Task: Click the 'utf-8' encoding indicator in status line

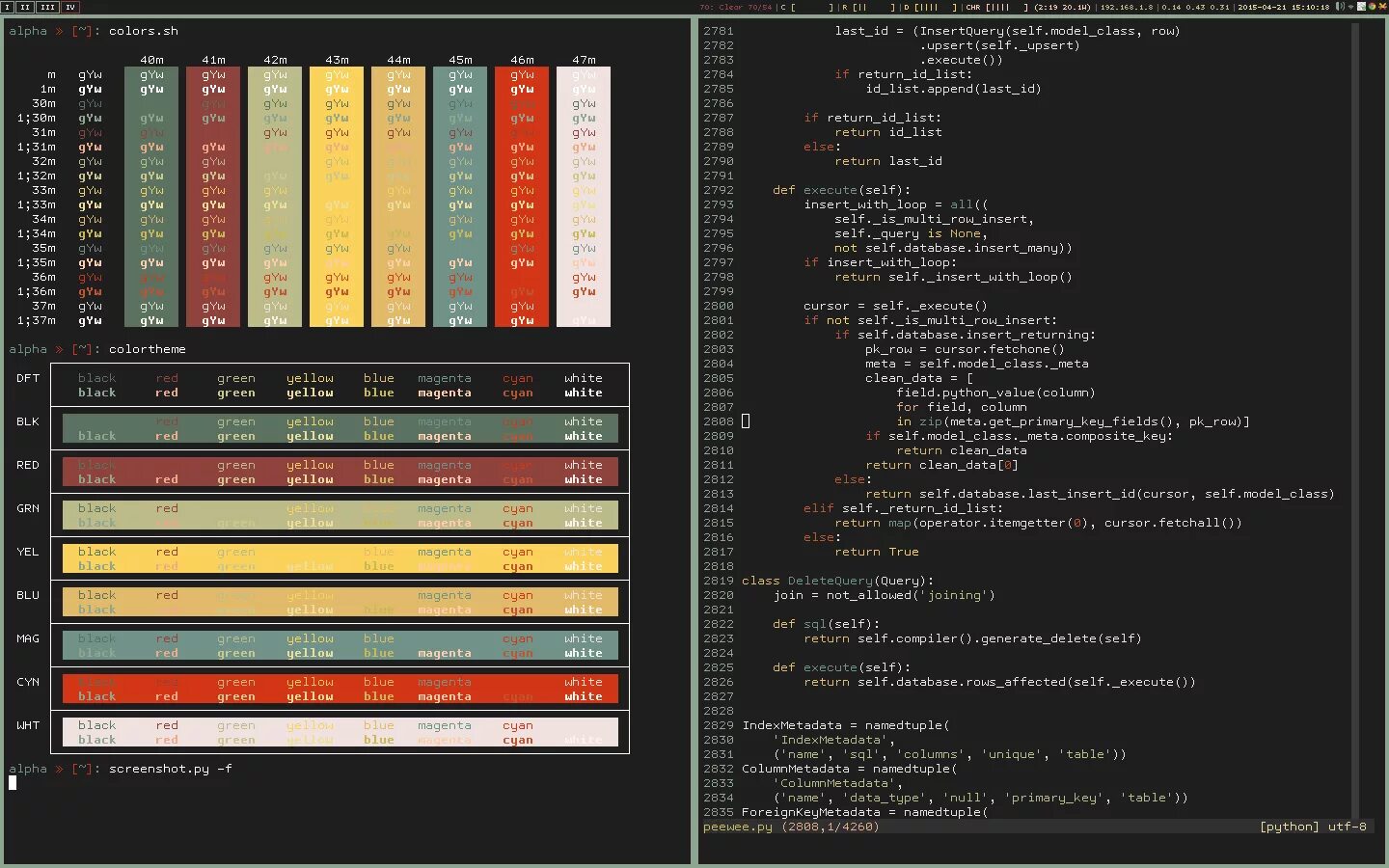Action: (1348, 827)
